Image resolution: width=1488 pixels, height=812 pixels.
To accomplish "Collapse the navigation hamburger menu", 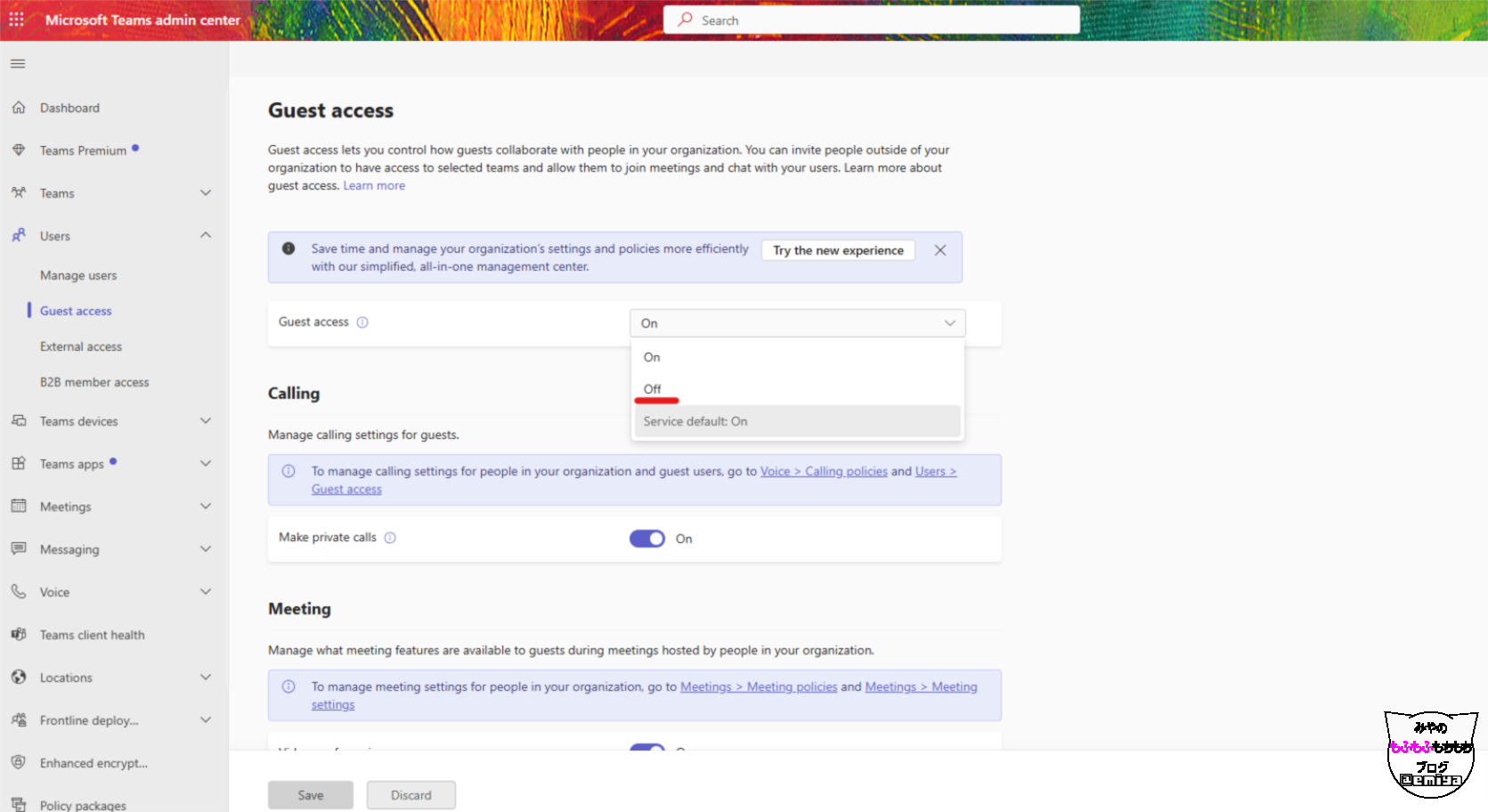I will pos(18,64).
